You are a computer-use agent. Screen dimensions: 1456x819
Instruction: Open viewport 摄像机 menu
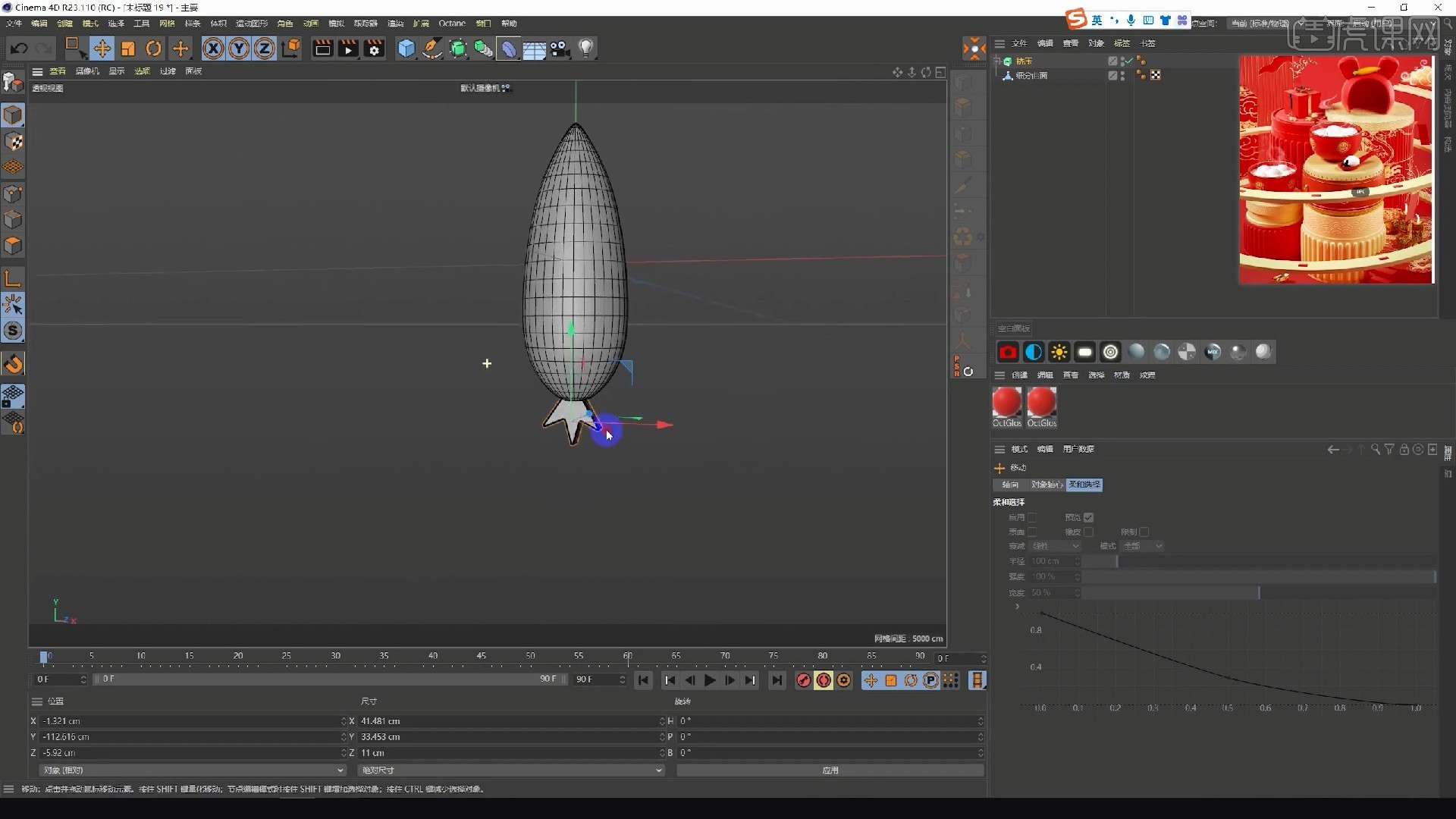click(87, 71)
